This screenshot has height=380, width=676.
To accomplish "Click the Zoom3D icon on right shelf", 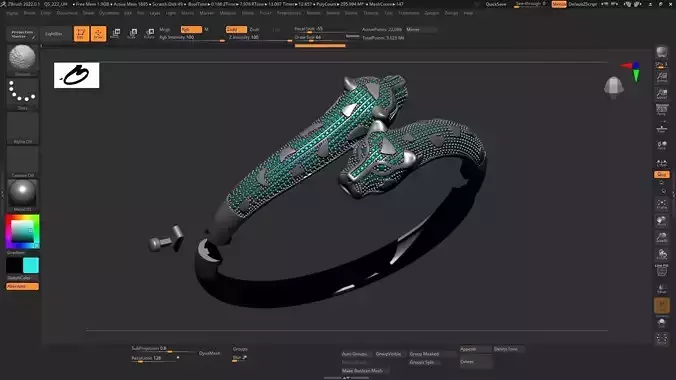I will (662, 238).
